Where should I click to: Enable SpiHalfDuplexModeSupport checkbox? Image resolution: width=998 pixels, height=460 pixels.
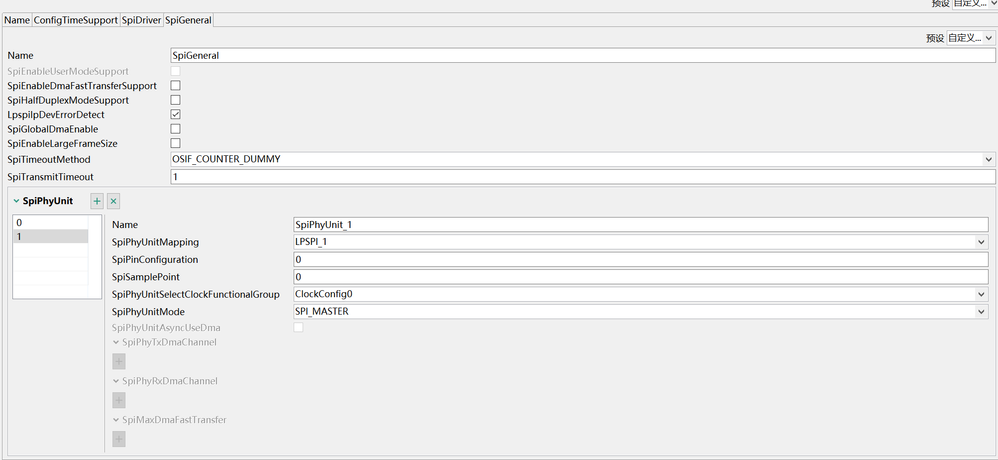tap(176, 100)
